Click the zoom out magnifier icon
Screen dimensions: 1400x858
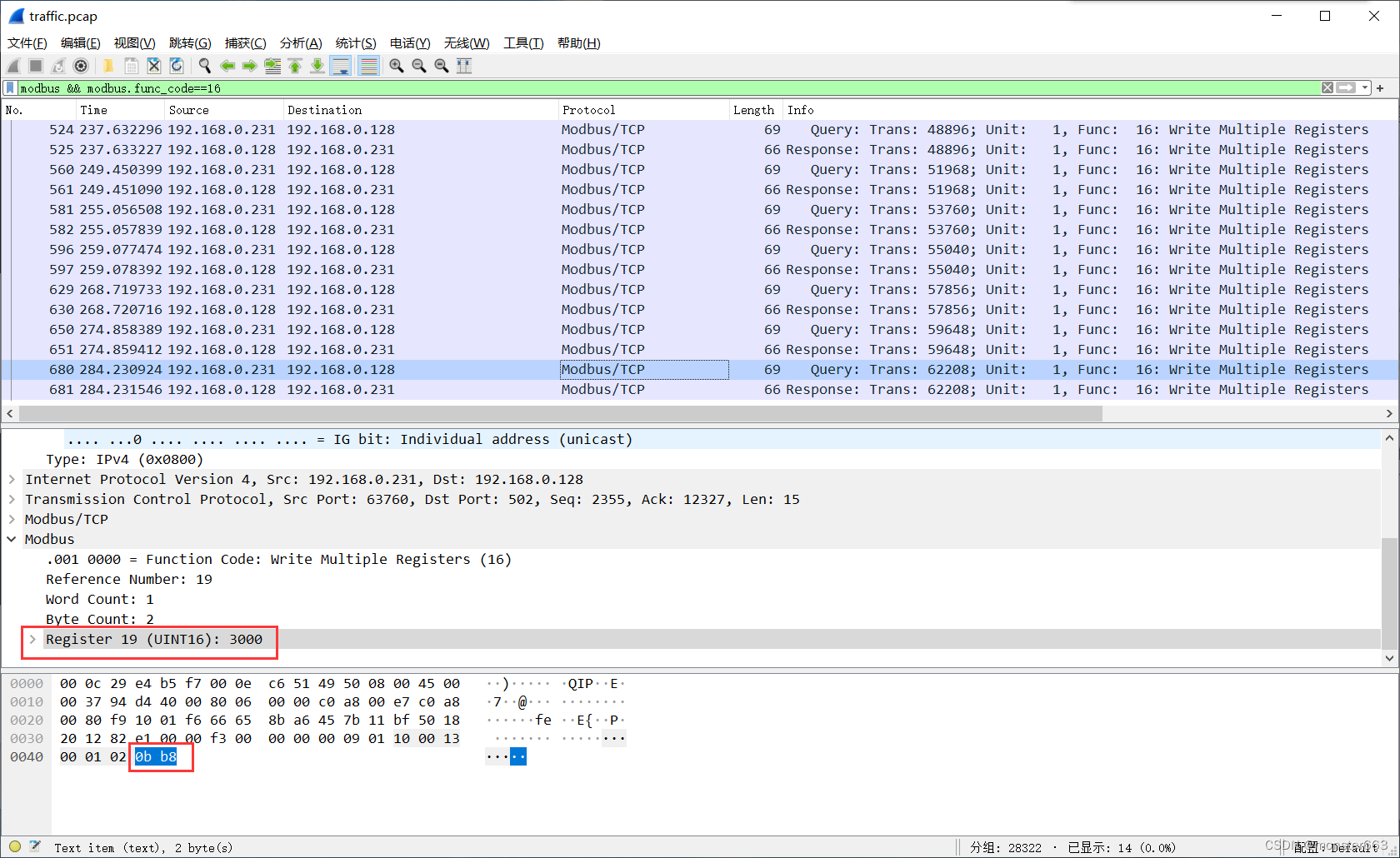[x=419, y=66]
